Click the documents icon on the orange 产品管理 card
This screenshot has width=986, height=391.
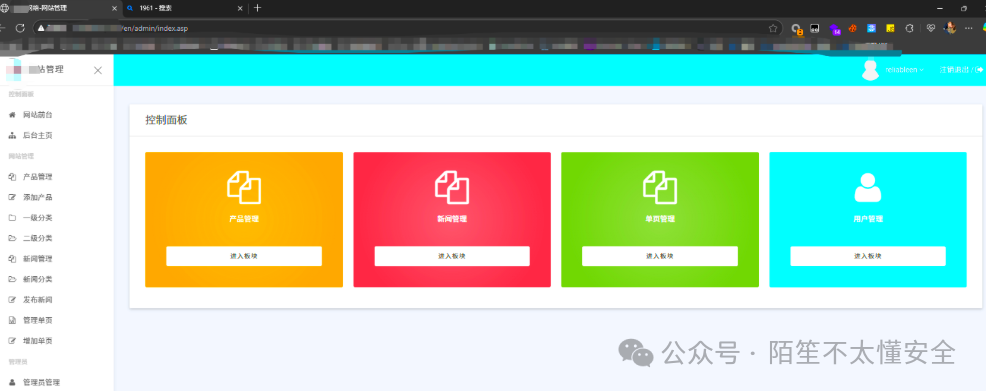coord(244,187)
